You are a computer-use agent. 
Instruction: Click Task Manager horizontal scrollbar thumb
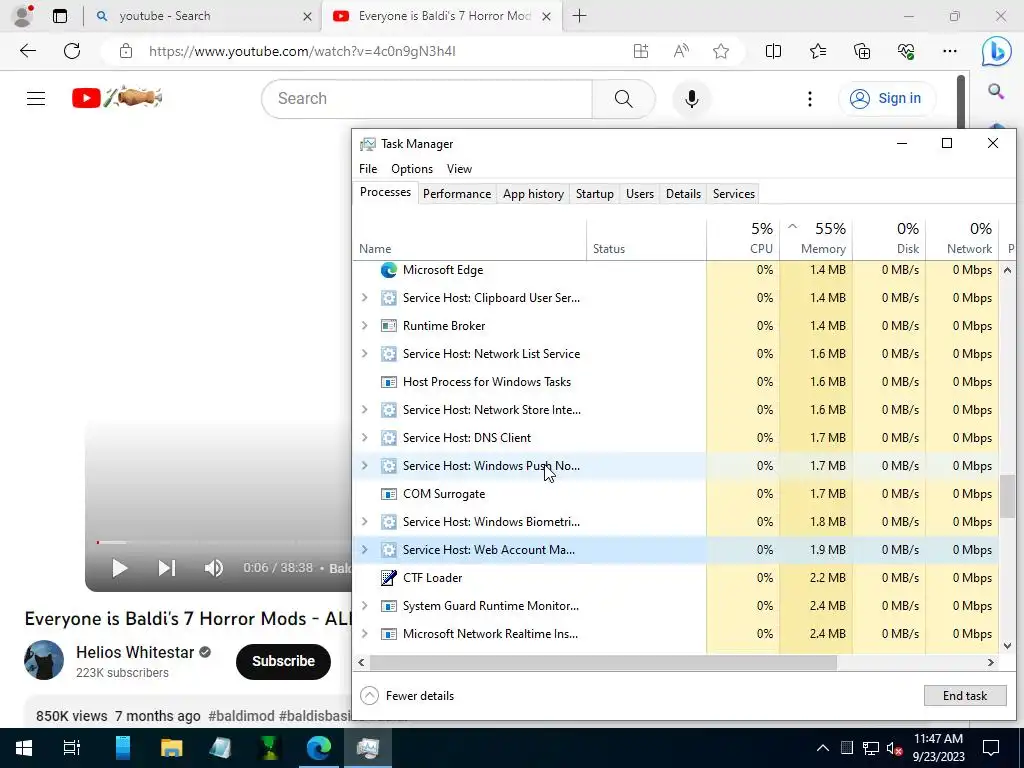(603, 662)
